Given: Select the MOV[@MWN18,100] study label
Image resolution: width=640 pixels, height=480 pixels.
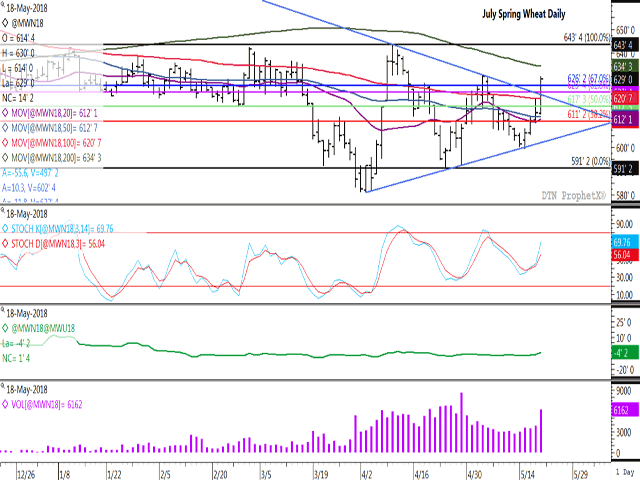Looking at the screenshot, I should (56, 143).
